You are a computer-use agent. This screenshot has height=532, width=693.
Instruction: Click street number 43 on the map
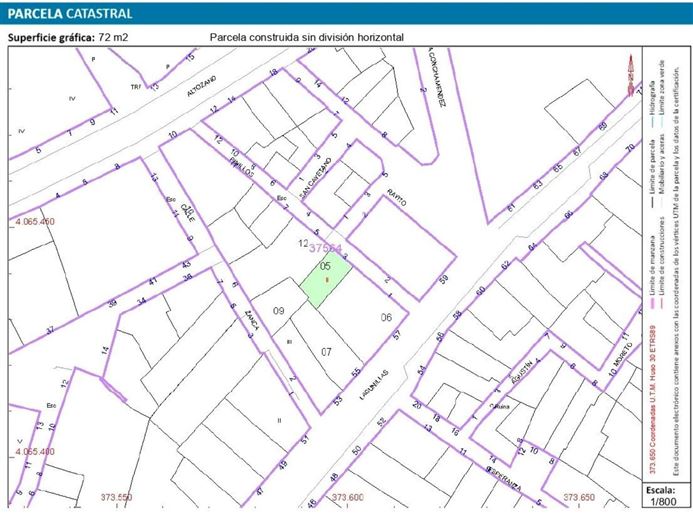pyautogui.click(x=187, y=264)
